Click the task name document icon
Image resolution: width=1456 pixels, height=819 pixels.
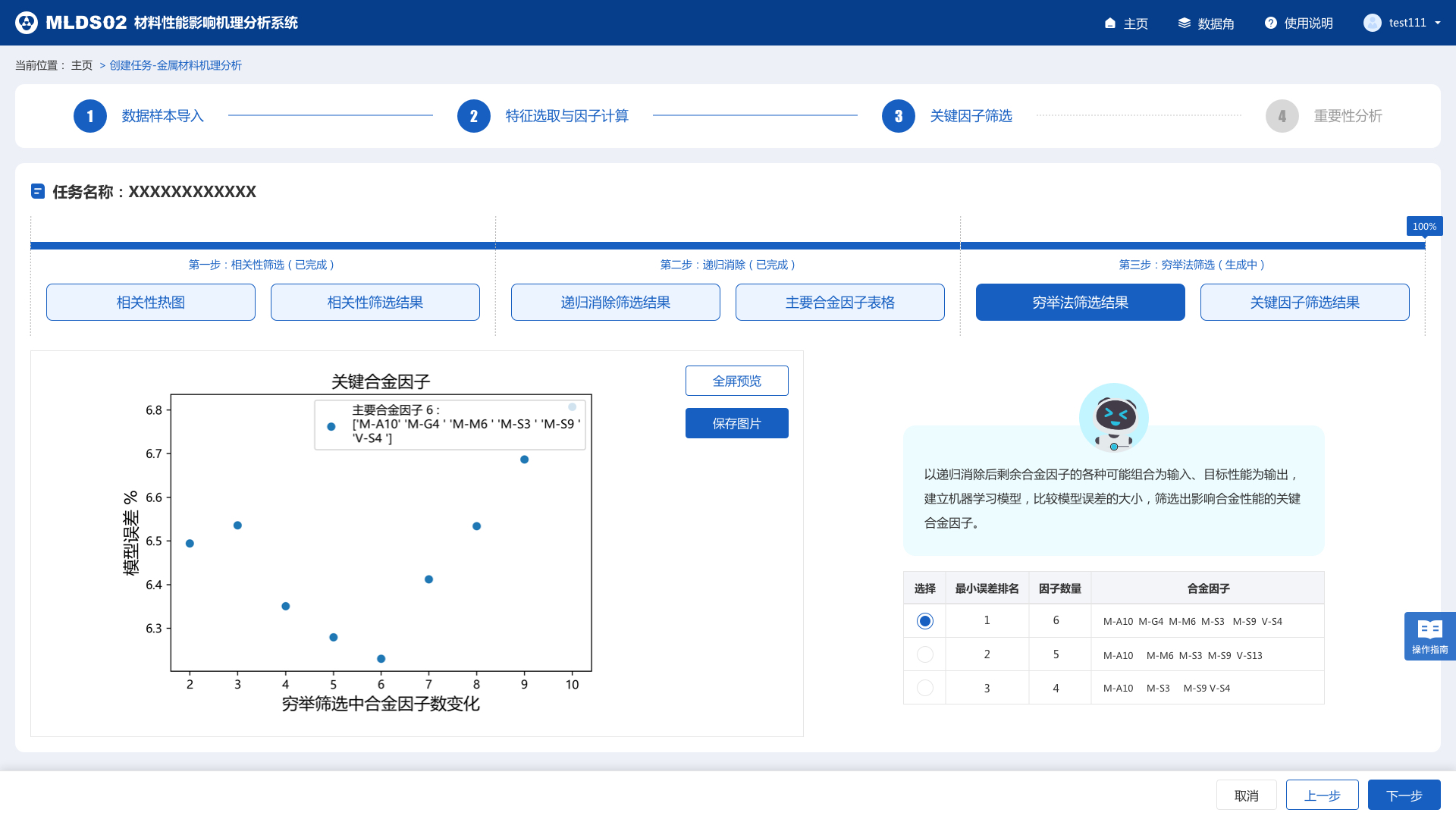pyautogui.click(x=38, y=191)
